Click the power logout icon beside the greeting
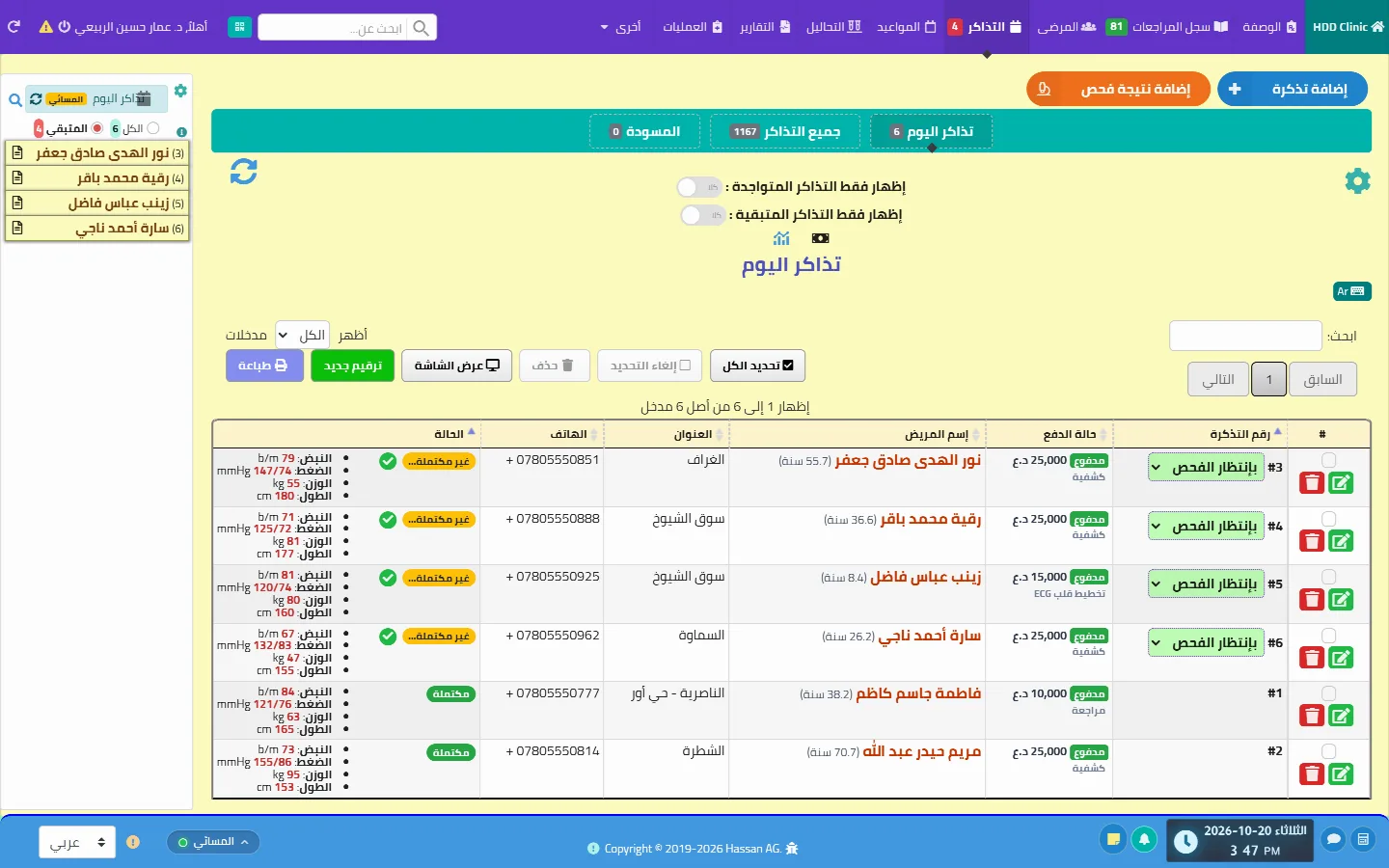 [65, 27]
